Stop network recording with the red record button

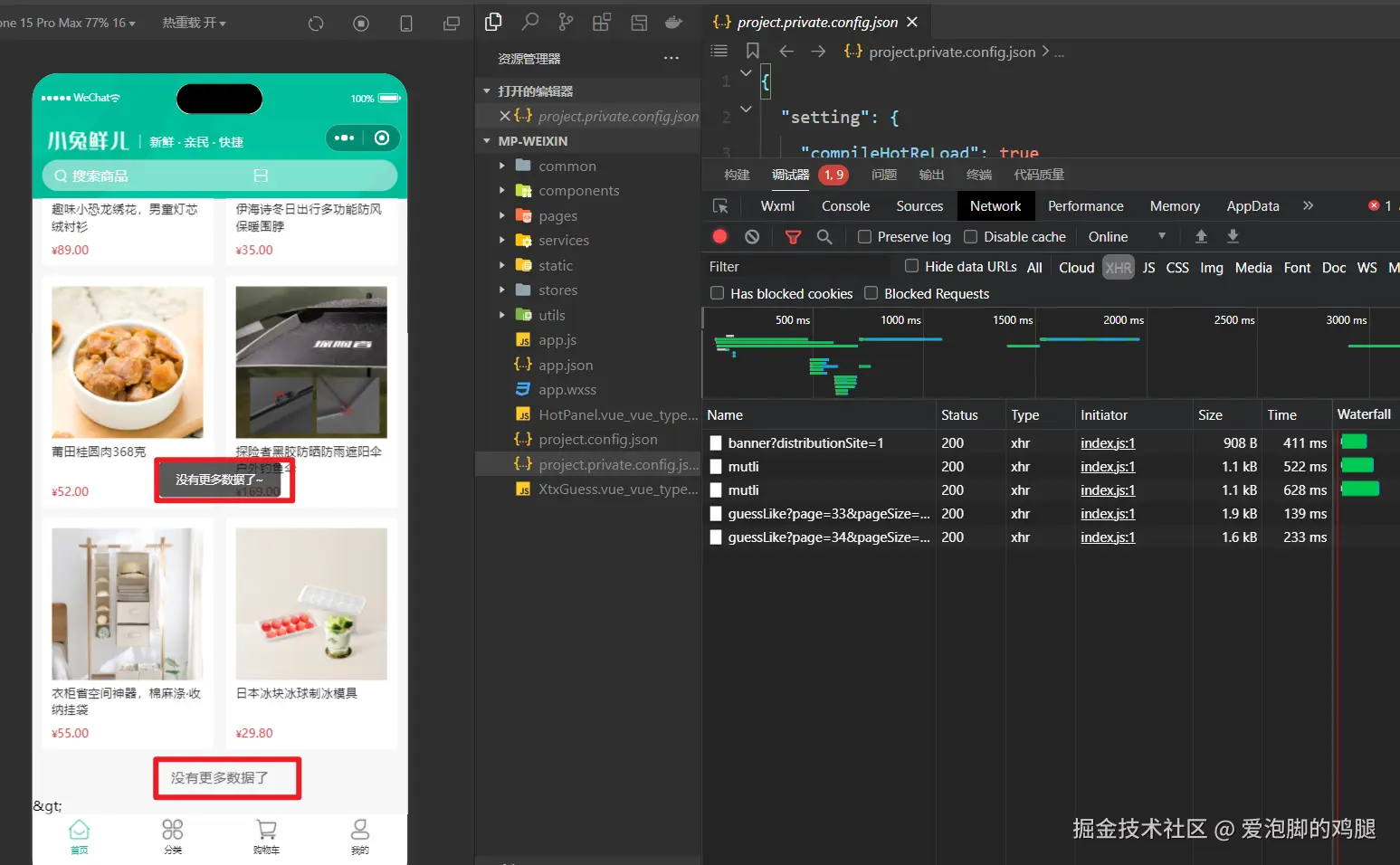[720, 236]
